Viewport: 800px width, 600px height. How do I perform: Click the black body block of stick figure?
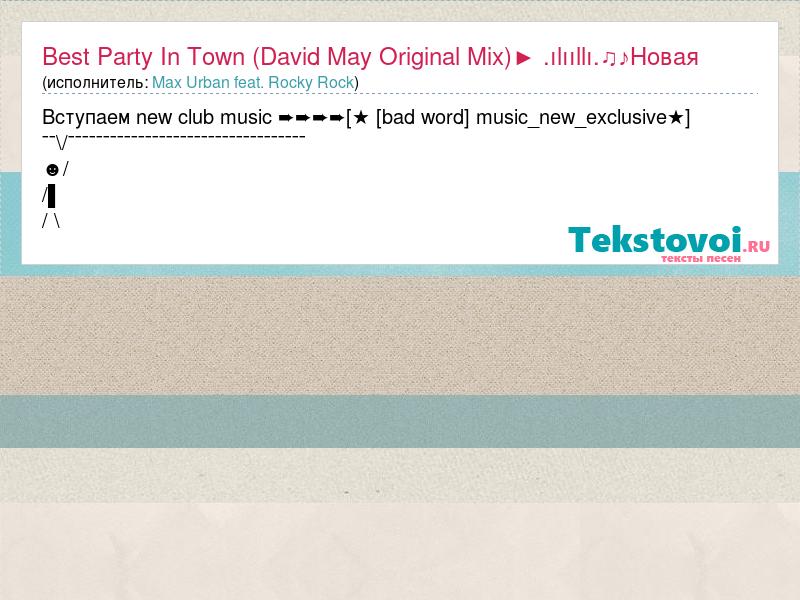tap(51, 196)
